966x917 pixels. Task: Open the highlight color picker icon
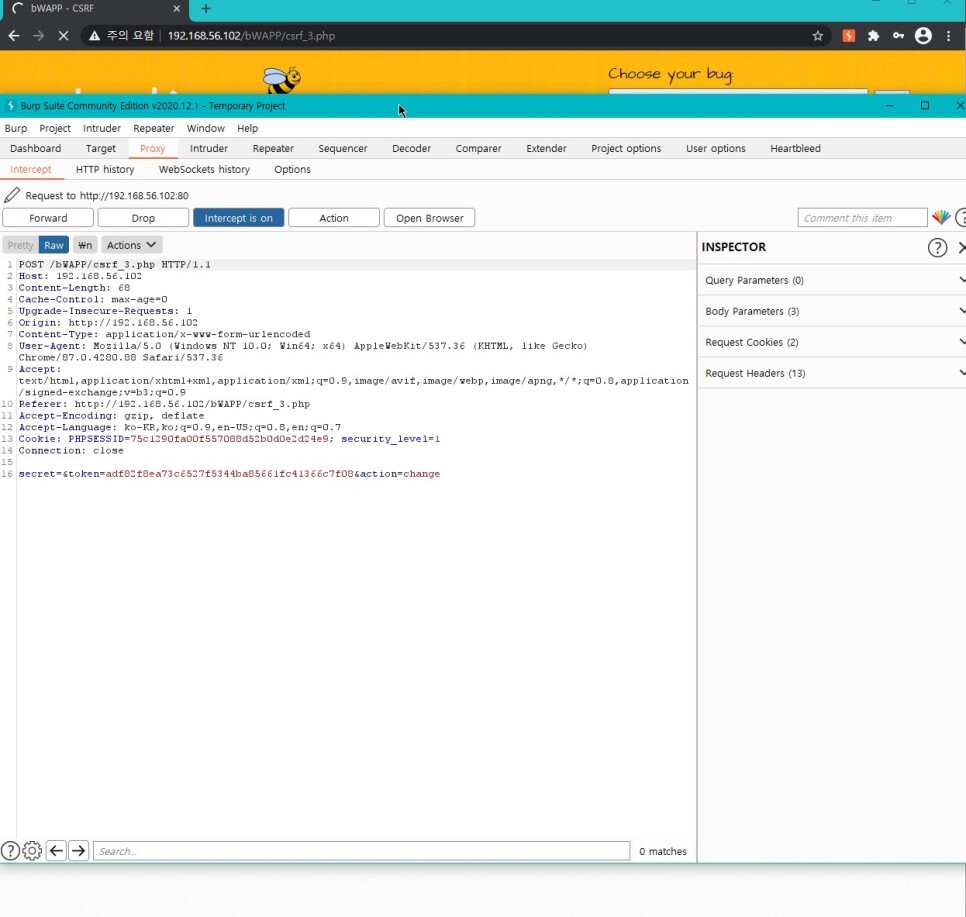(941, 217)
